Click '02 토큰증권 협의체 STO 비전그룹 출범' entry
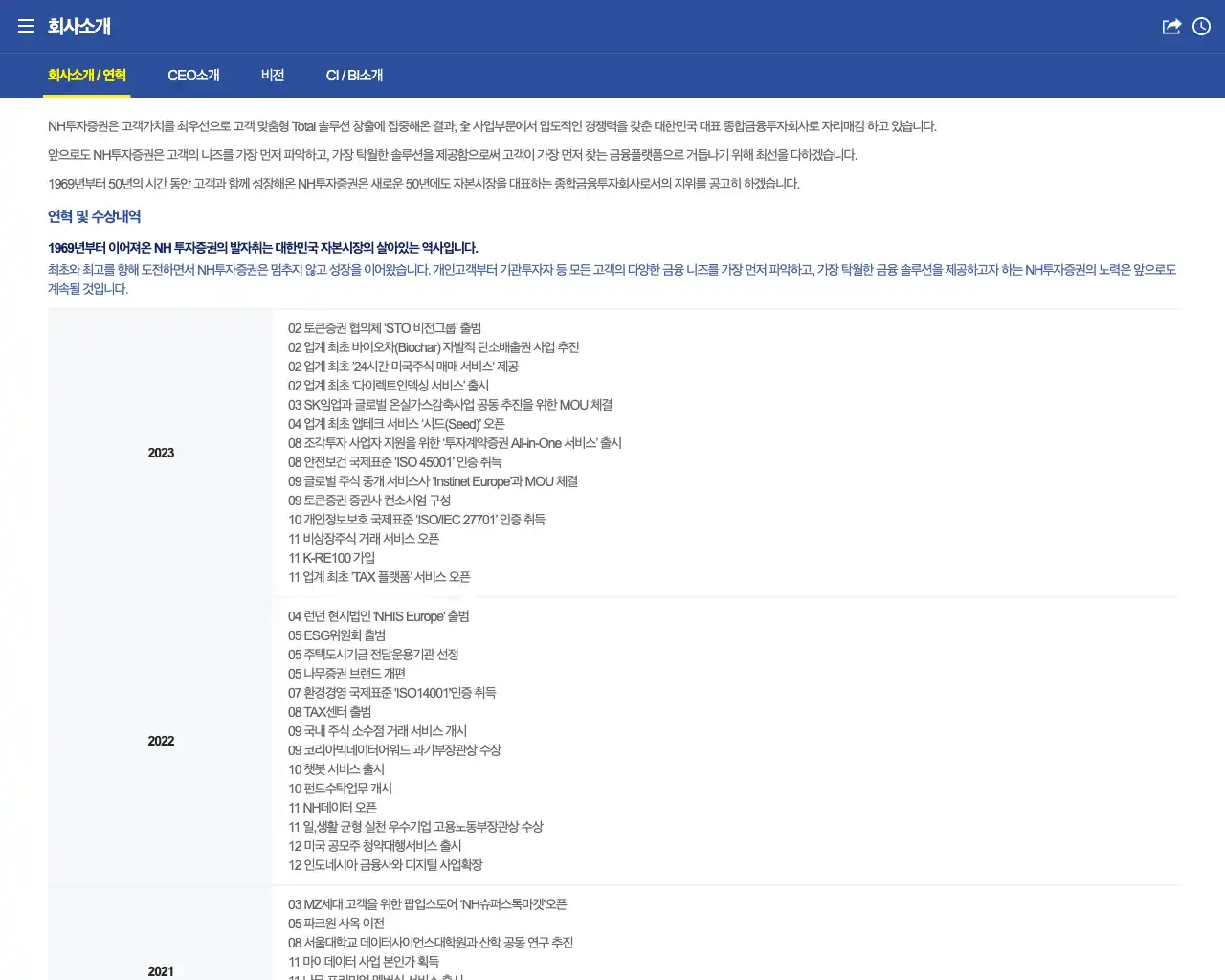Image resolution: width=1225 pixels, height=980 pixels. 385,328
